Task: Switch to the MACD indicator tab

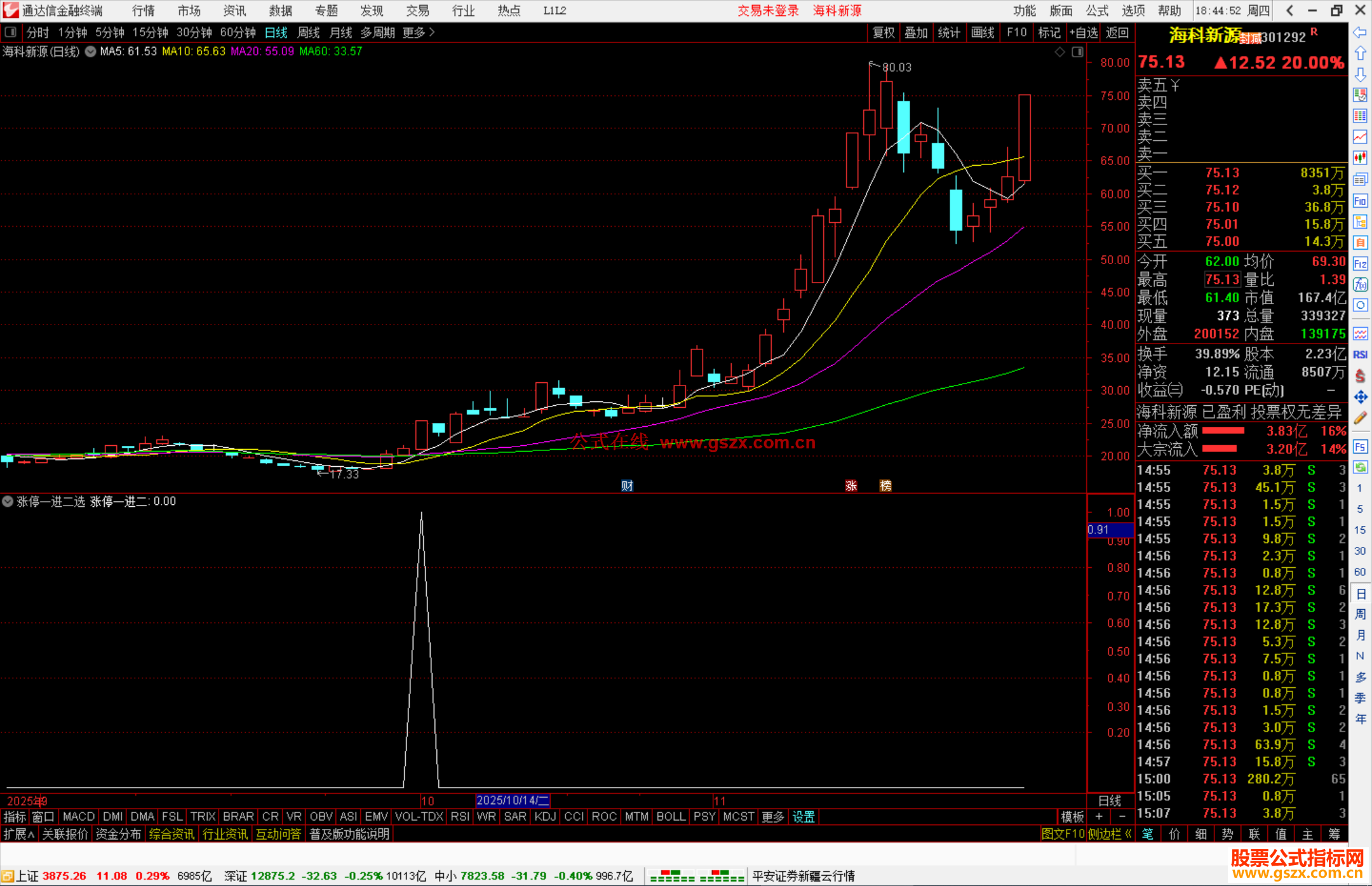Action: coord(79,817)
